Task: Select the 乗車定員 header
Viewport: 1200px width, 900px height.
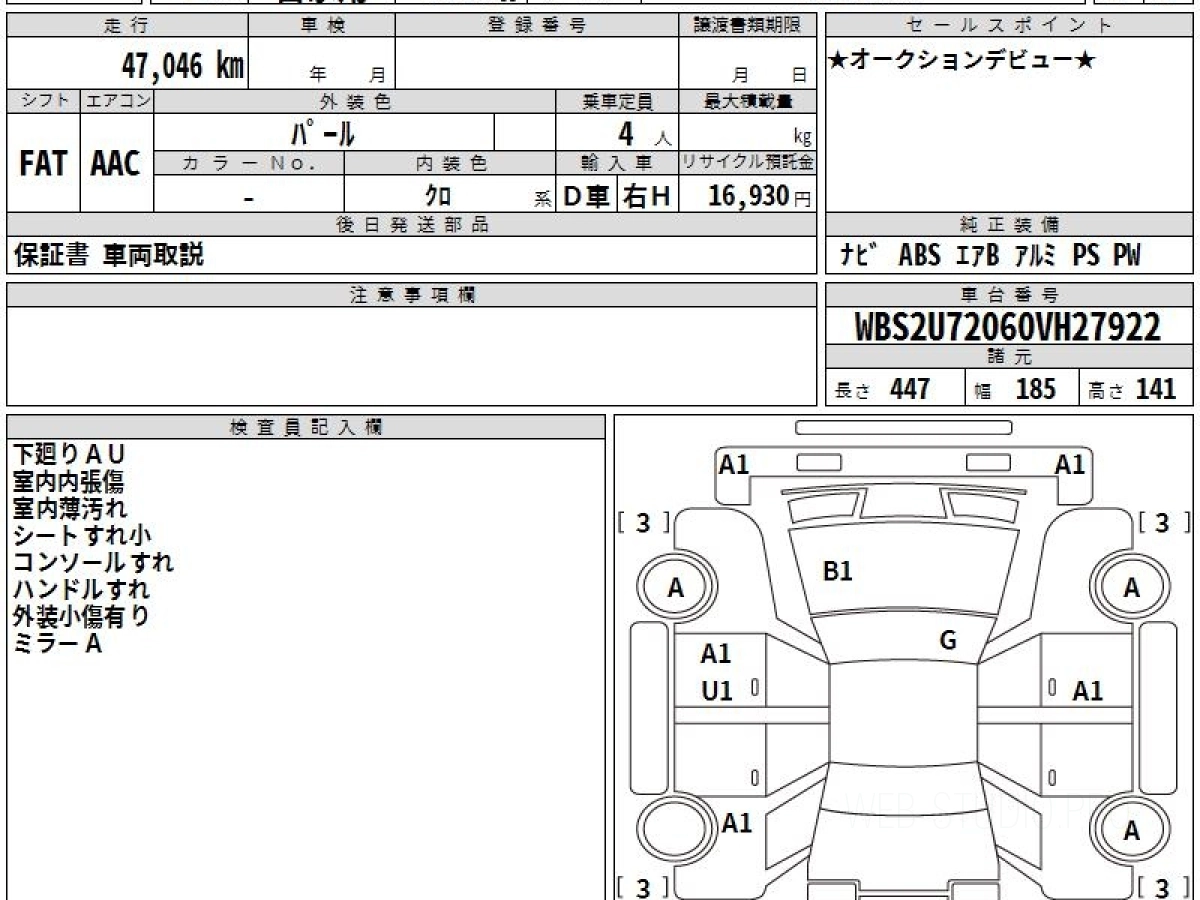Action: (x=617, y=101)
